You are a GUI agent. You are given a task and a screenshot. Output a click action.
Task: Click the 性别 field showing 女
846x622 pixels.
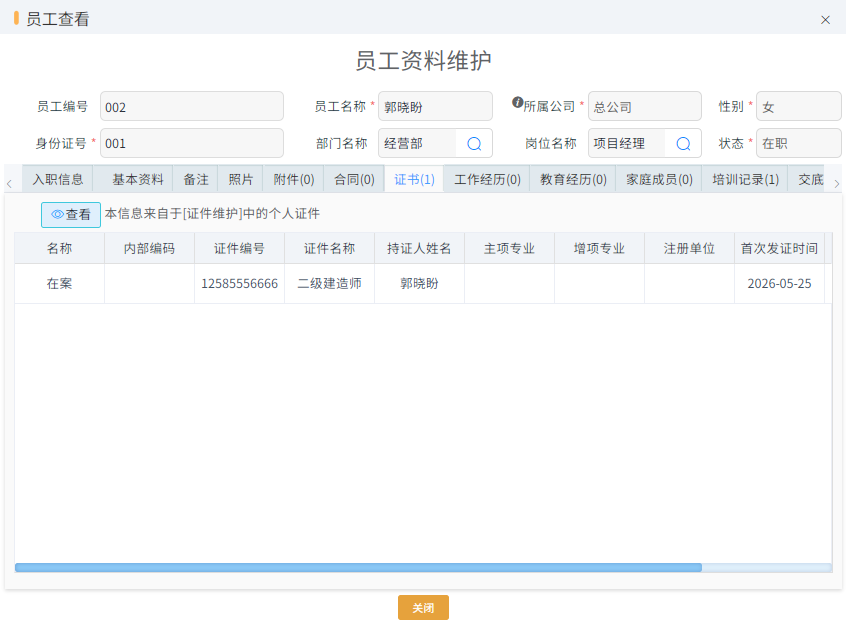point(799,106)
